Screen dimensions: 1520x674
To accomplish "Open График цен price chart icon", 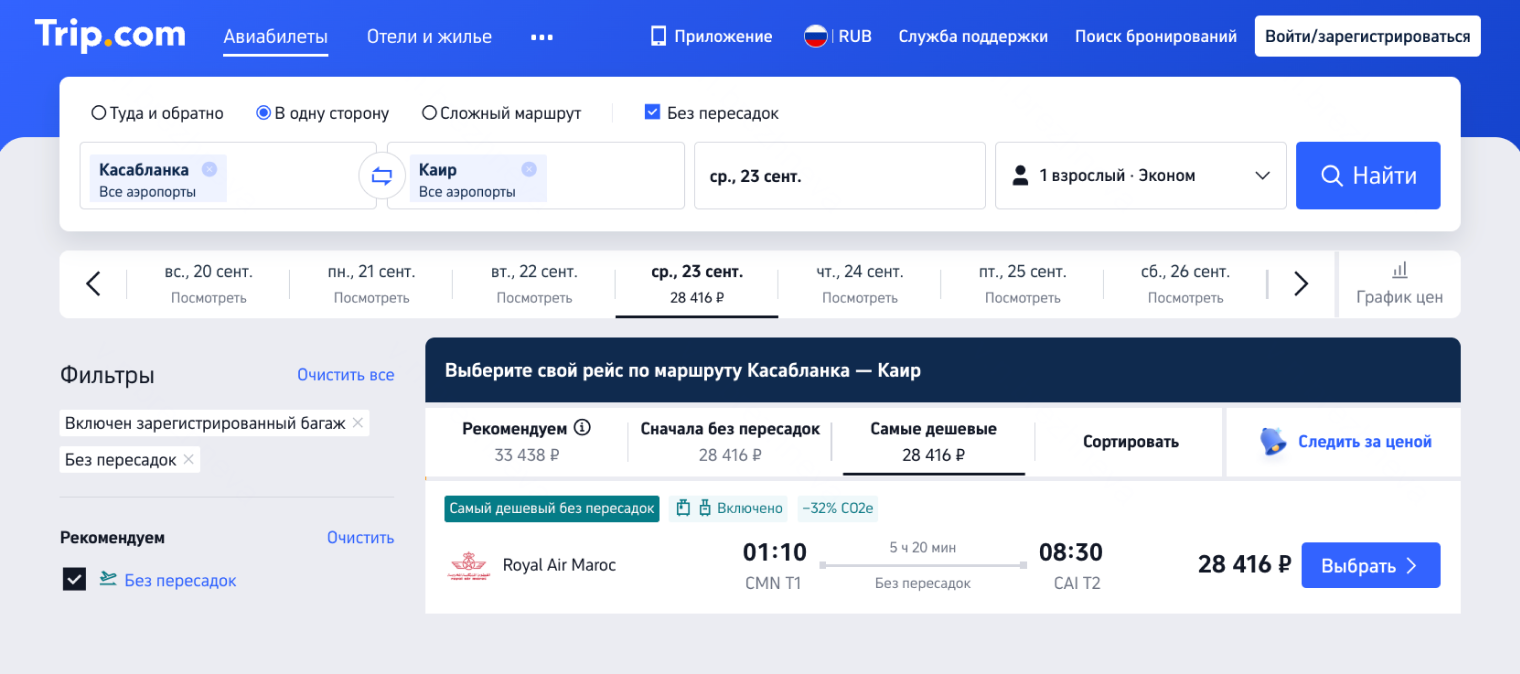I will click(x=1399, y=269).
